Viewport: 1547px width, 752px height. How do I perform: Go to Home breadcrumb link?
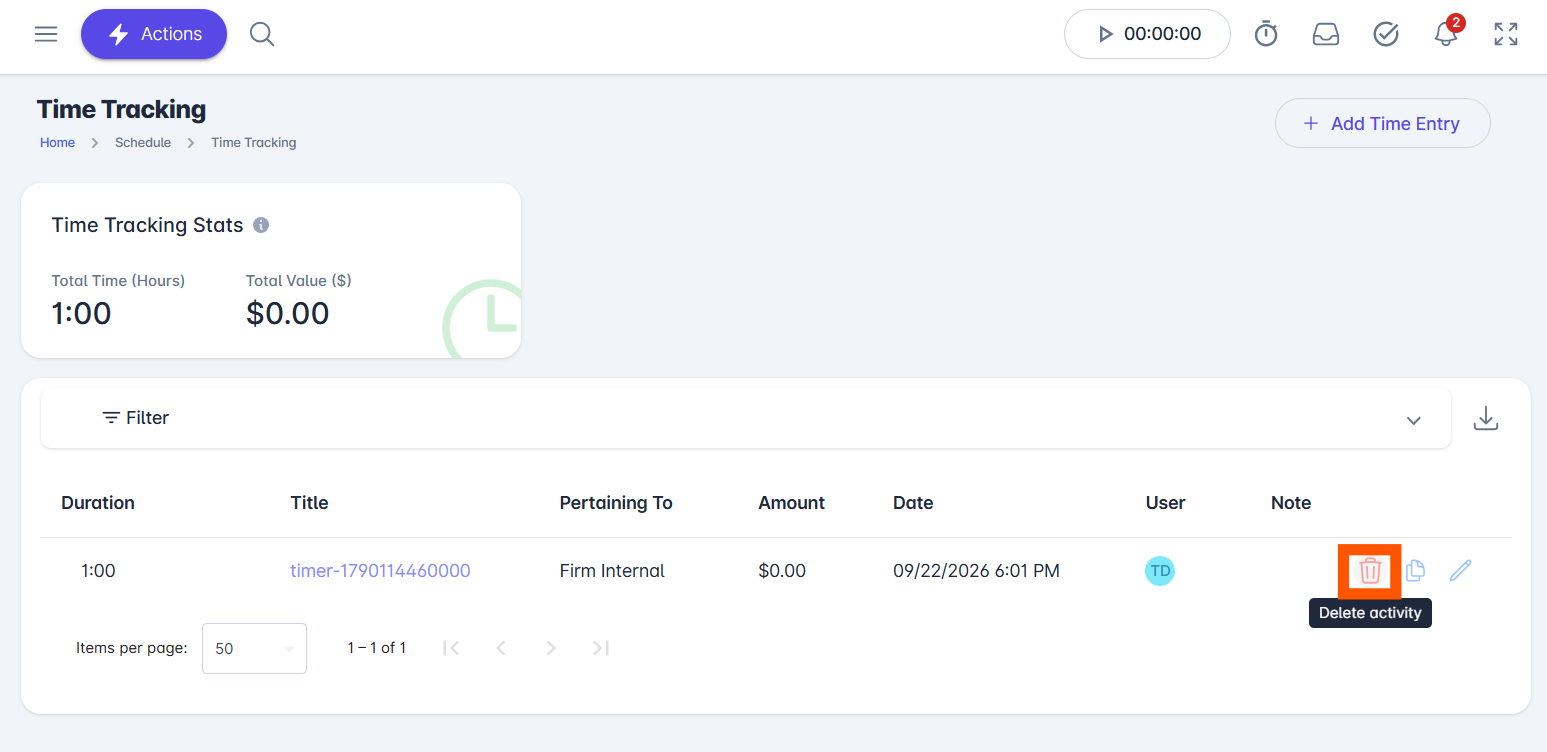click(57, 142)
